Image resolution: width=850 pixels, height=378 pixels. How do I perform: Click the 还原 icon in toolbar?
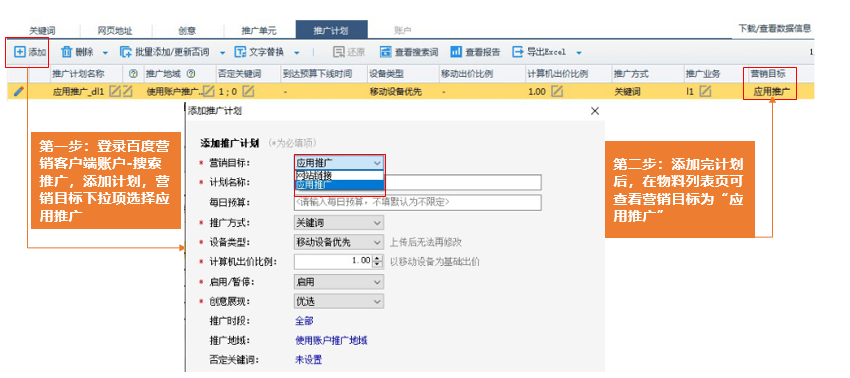339,52
